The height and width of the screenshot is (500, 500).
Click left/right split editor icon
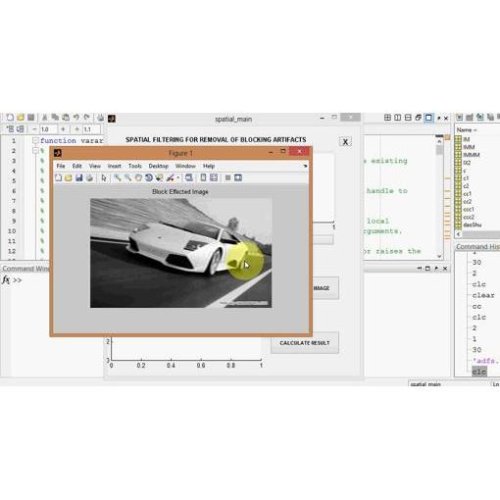398,118
